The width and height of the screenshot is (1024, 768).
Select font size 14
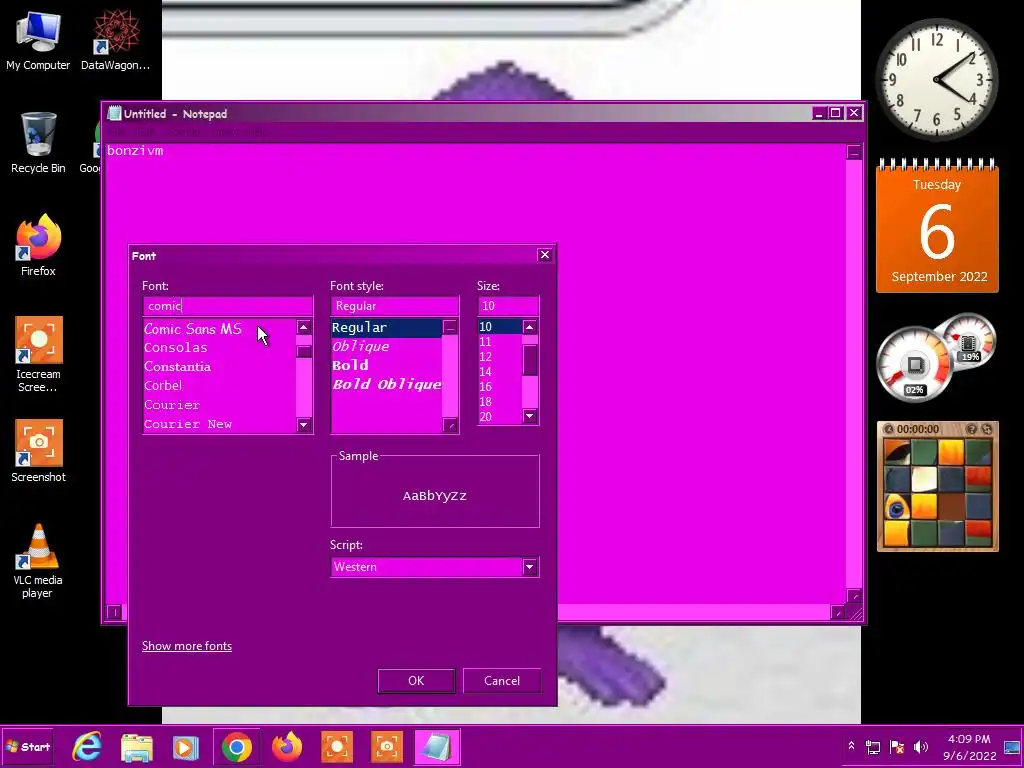click(x=500, y=372)
